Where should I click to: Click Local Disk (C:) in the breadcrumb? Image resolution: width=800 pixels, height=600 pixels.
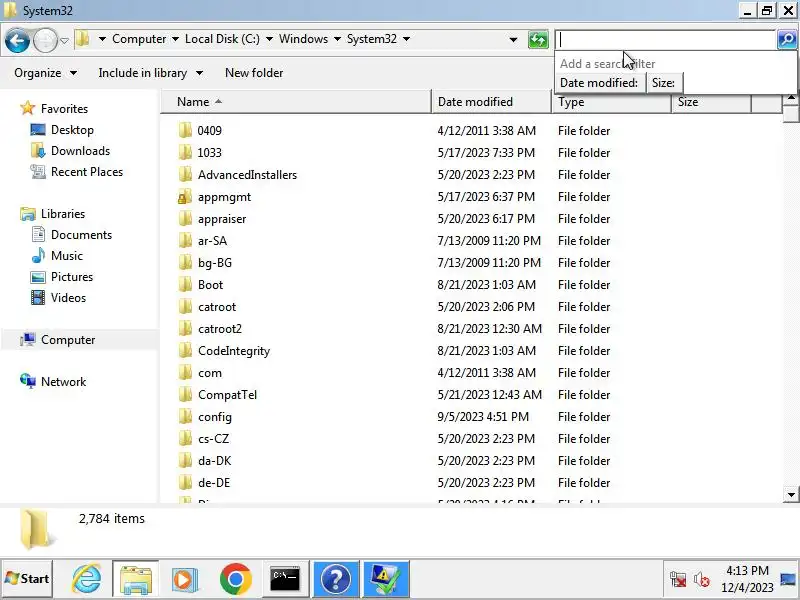click(222, 39)
